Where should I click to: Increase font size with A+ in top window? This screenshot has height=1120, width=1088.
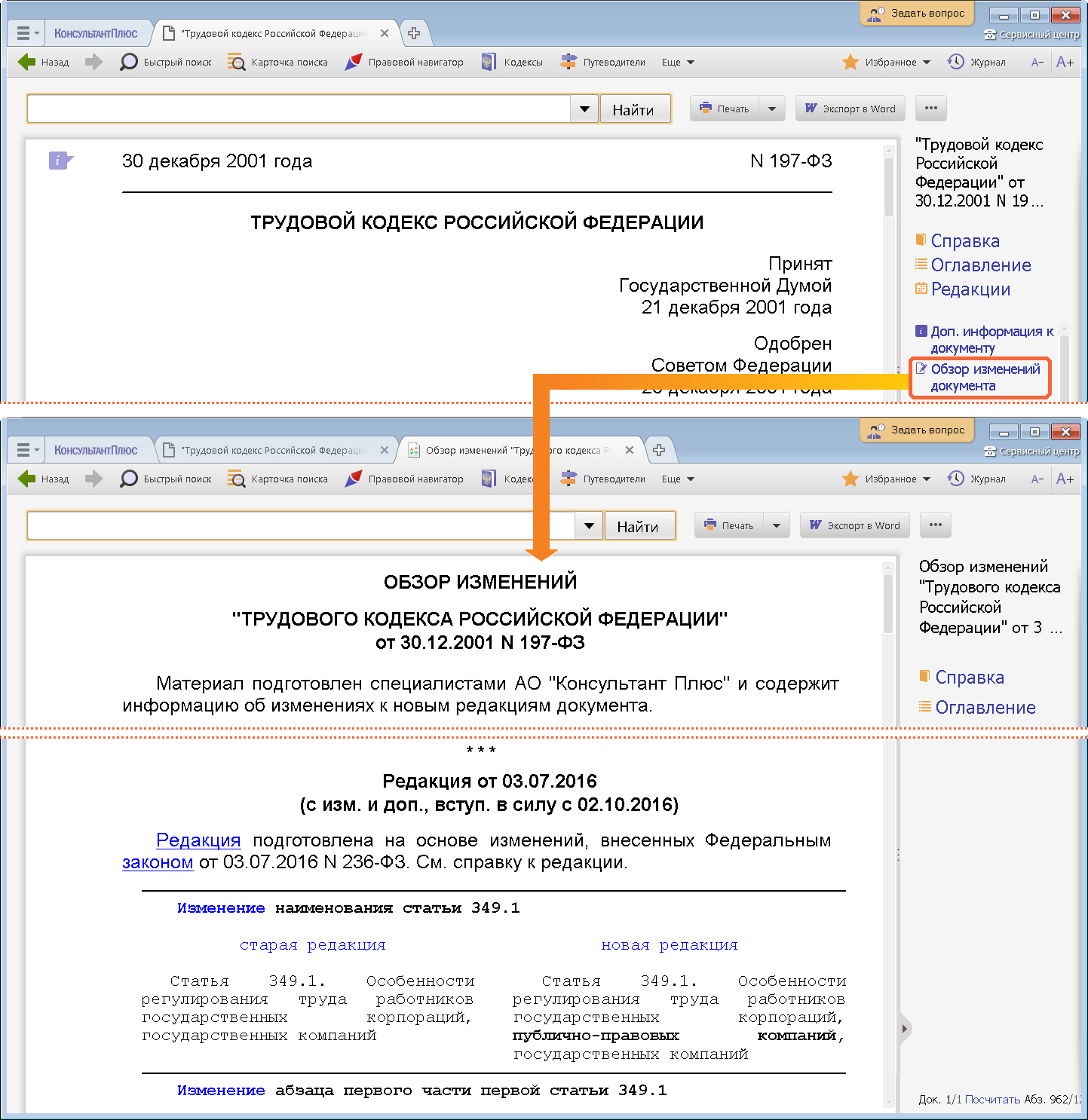1065,62
